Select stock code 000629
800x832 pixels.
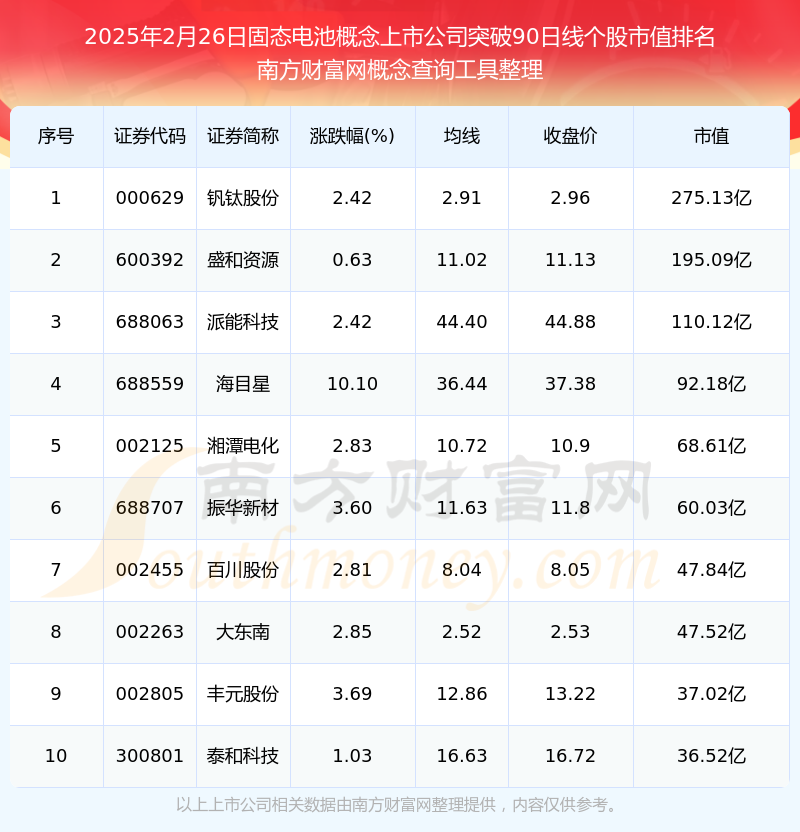coord(150,198)
